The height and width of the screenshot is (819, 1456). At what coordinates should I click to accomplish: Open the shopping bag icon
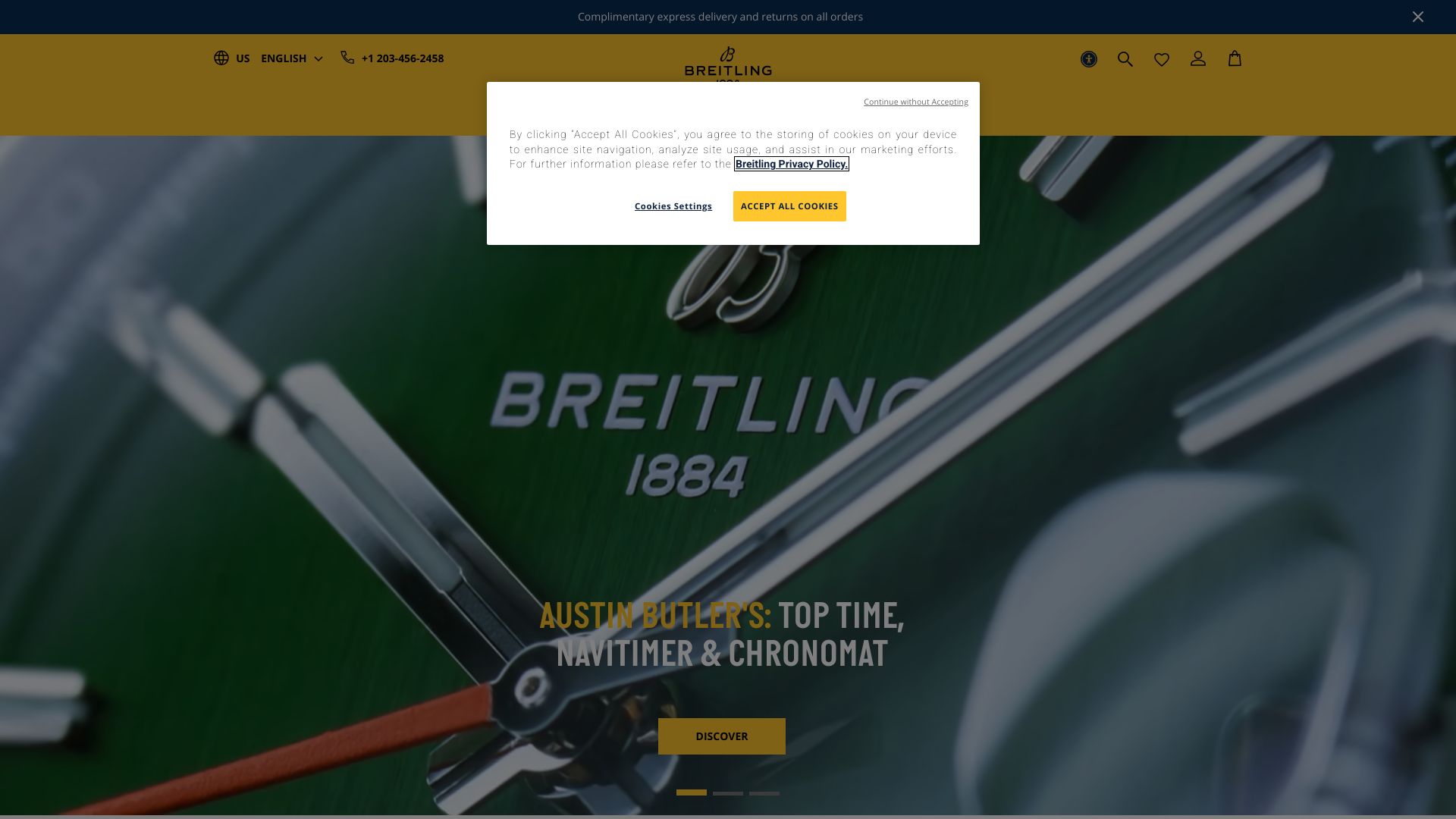coord(1235,58)
